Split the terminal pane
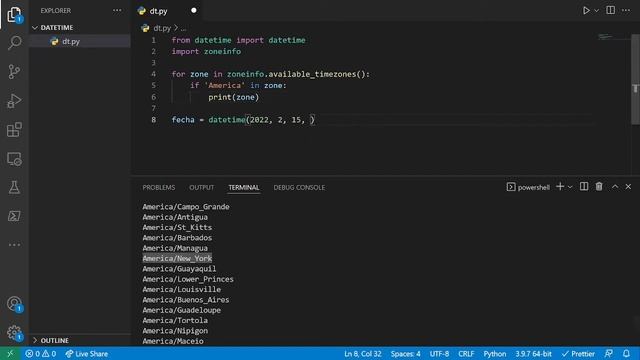This screenshot has height=360, width=640. (x=584, y=187)
